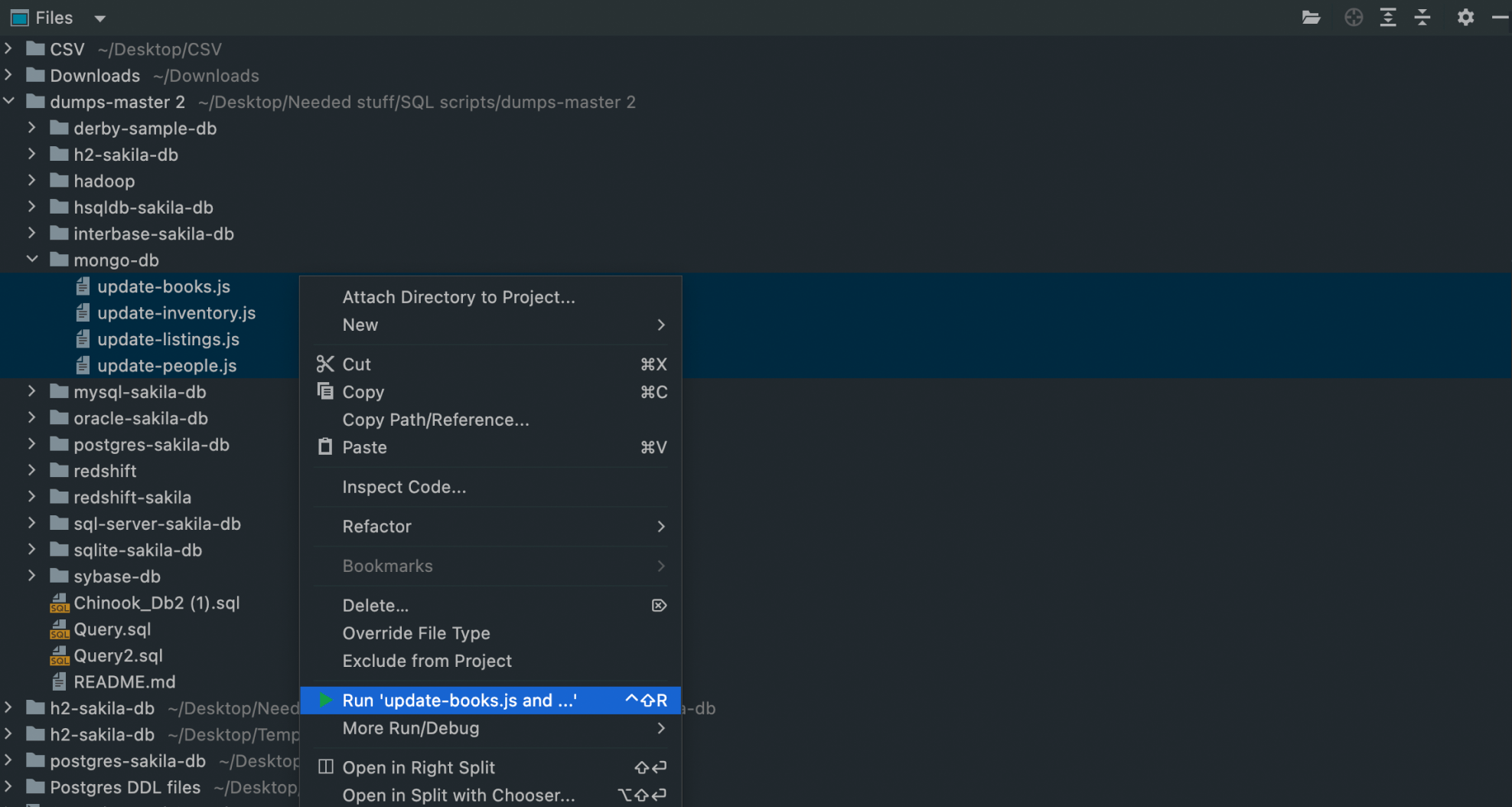Choose Run 'update-books.js and ...' menu entry
Image resolution: width=1512 pixels, height=807 pixels.
pos(459,699)
